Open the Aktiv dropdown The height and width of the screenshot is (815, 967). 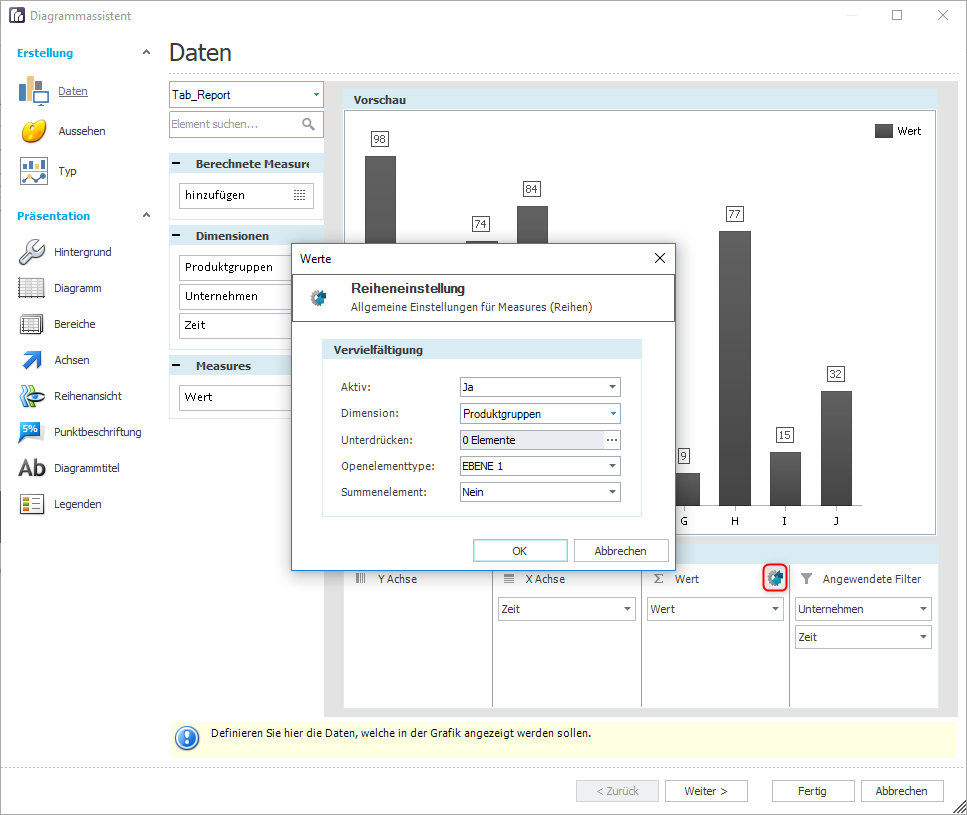540,387
